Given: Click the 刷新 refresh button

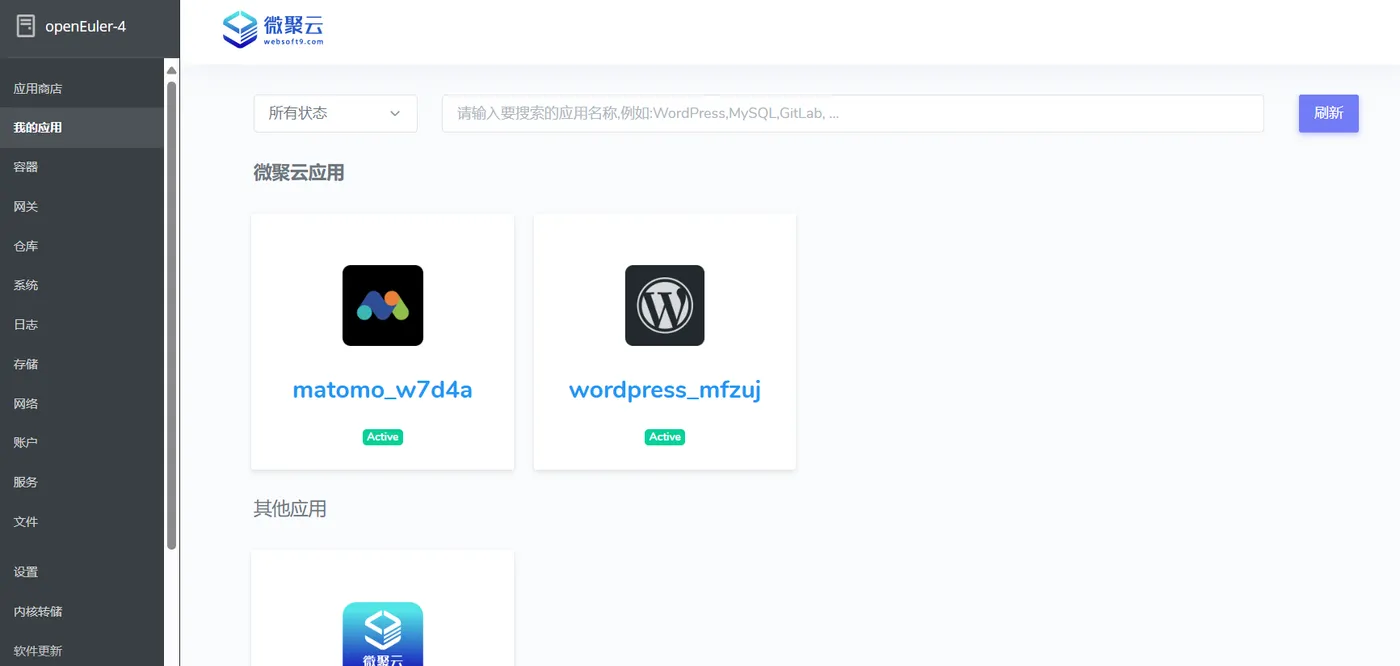Looking at the screenshot, I should (x=1328, y=113).
